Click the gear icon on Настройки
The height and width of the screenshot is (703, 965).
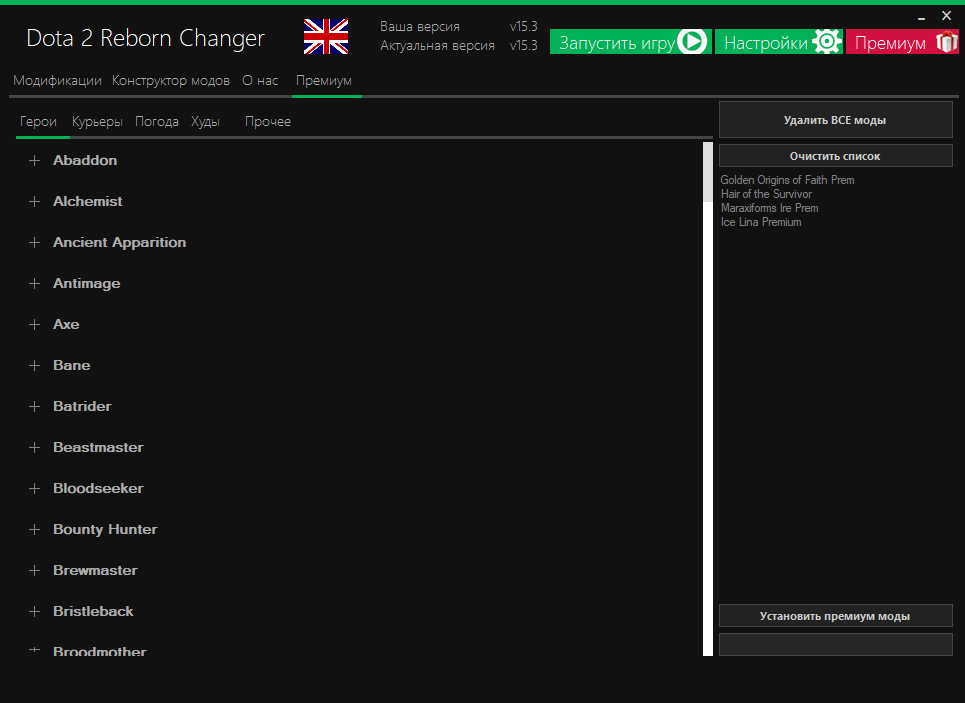827,42
